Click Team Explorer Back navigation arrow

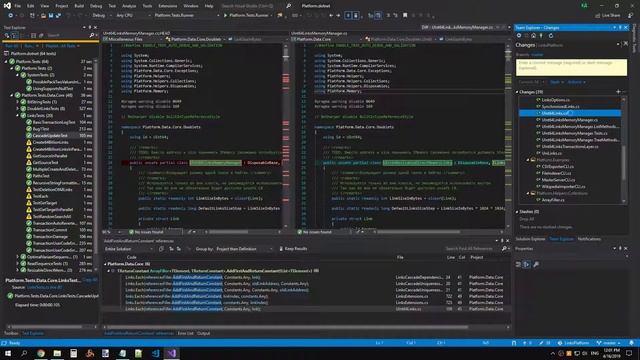click(x=519, y=36)
